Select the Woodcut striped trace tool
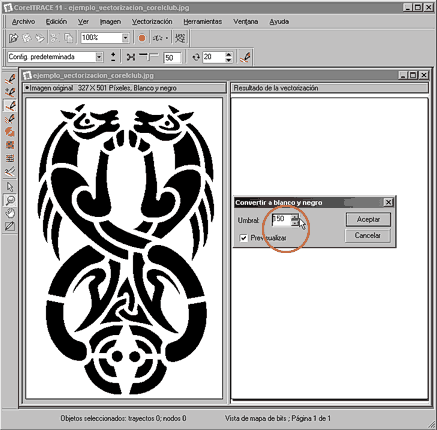437x430 pixels. (10, 158)
